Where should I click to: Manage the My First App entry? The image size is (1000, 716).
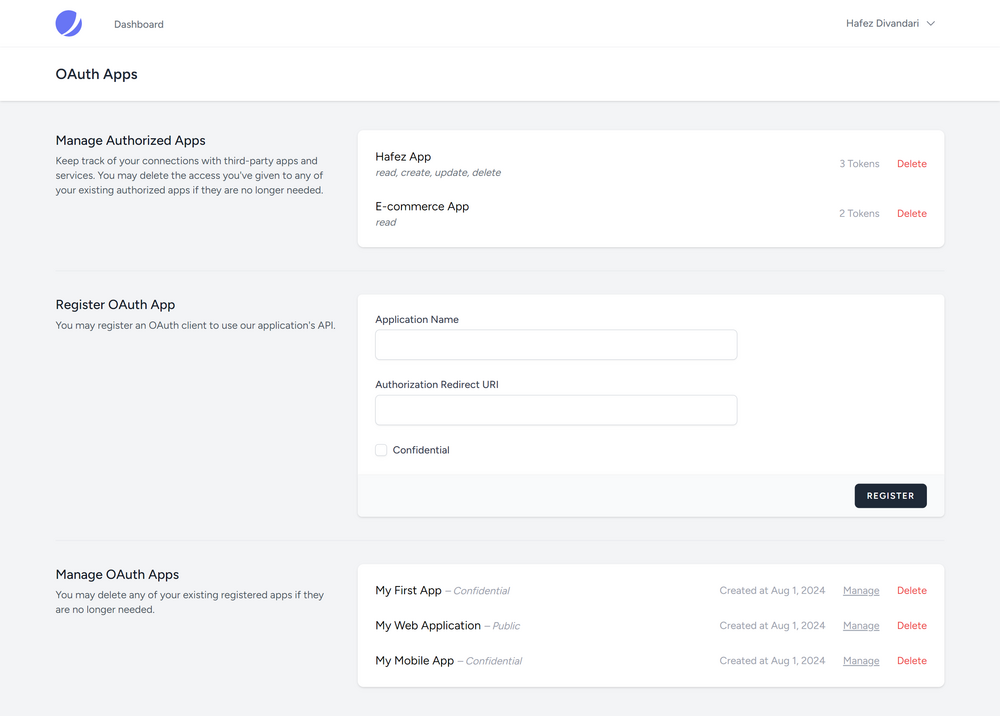click(x=861, y=590)
